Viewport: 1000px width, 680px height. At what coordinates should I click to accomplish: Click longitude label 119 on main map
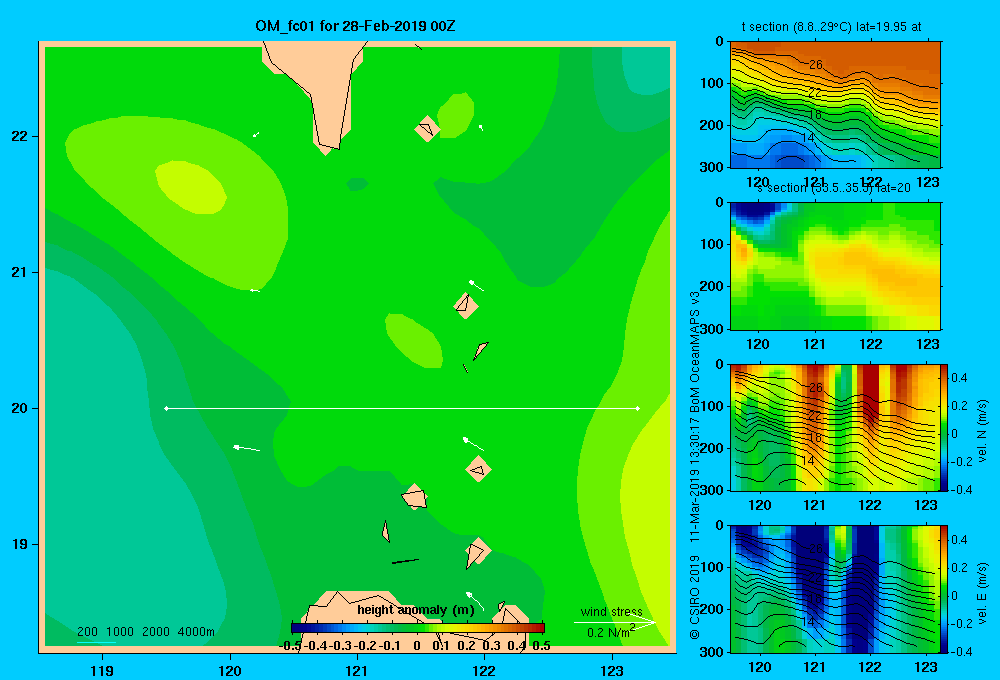(x=102, y=670)
